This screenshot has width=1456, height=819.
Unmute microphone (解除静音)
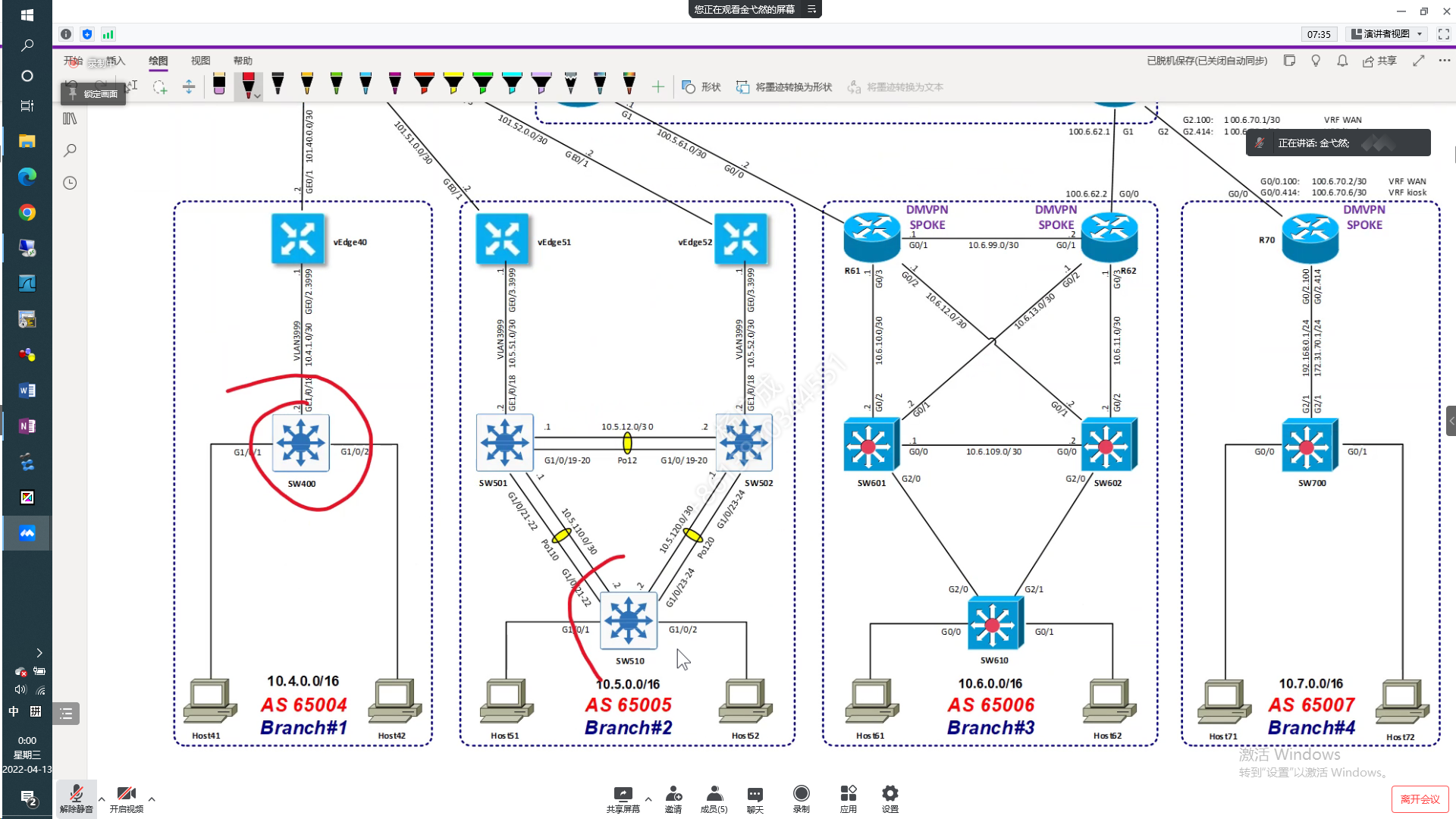tap(77, 799)
